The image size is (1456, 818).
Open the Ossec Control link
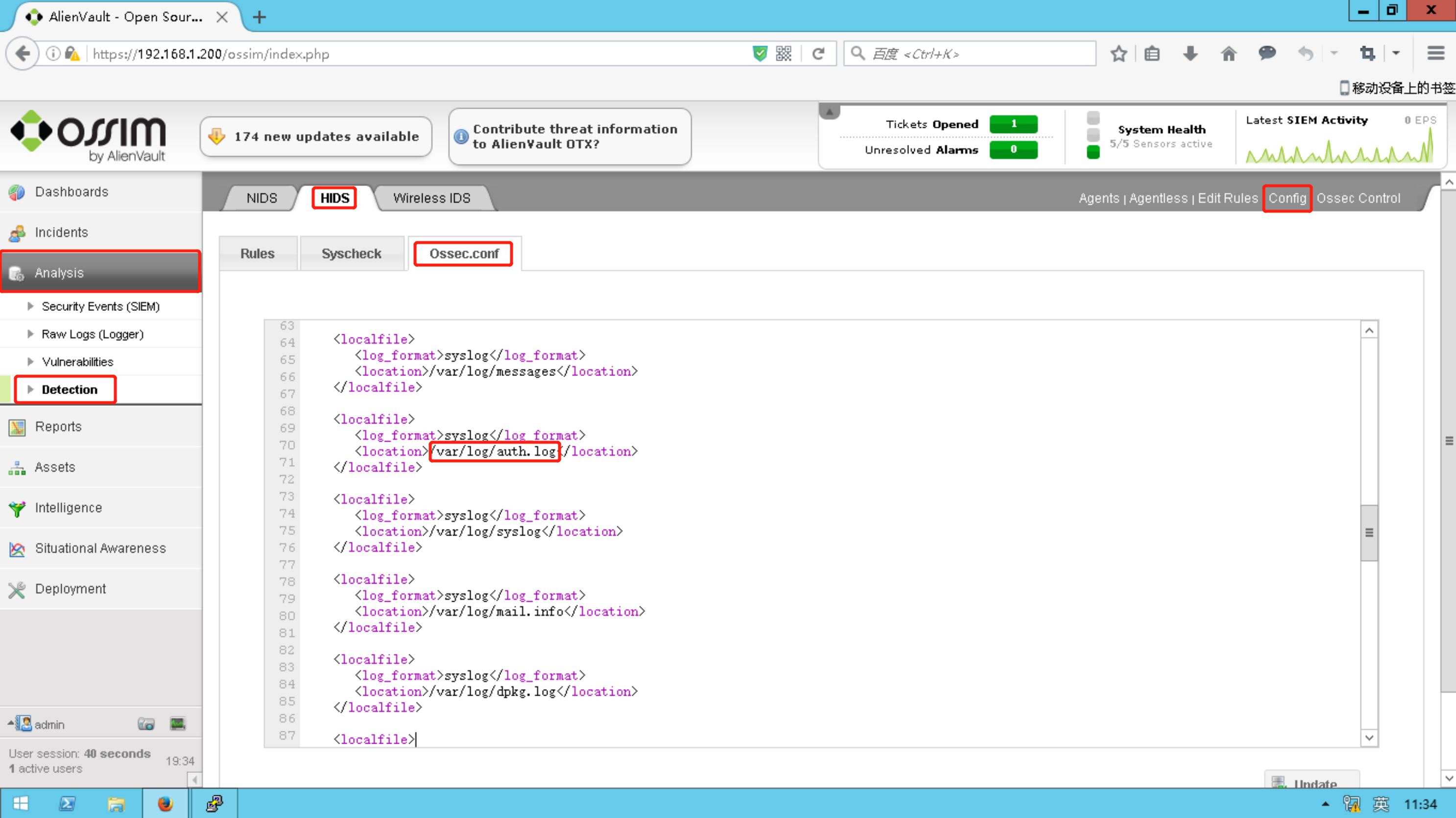coord(1358,198)
